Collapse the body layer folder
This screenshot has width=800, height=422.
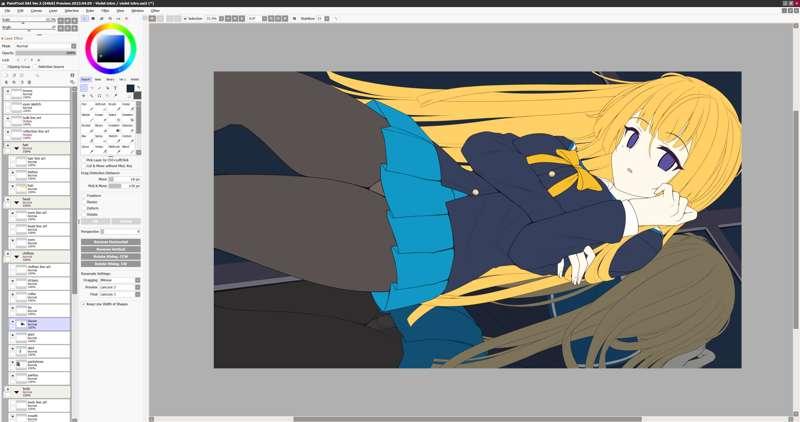click(16, 392)
